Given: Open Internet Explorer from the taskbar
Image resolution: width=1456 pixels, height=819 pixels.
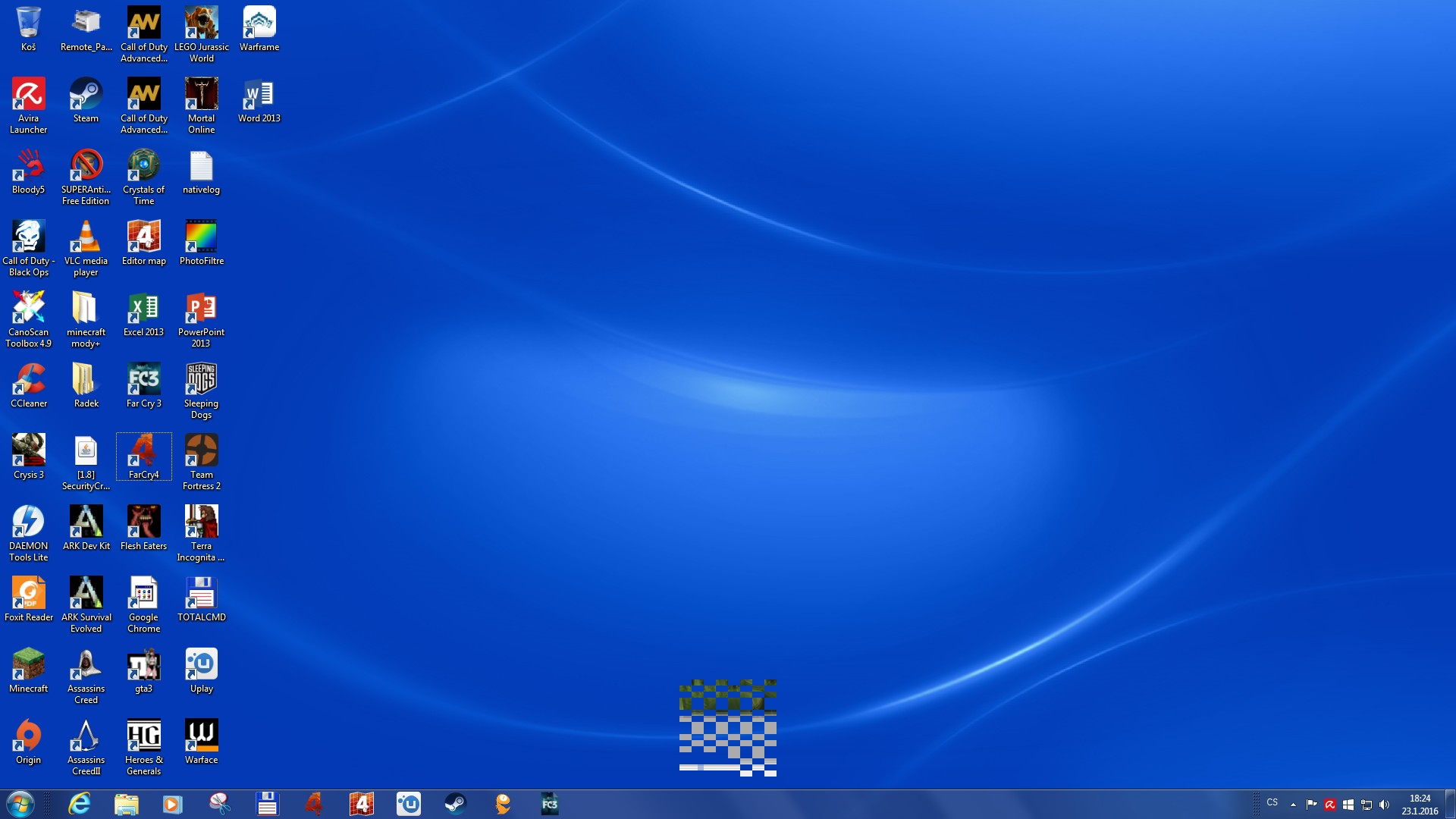Looking at the screenshot, I should (79, 804).
